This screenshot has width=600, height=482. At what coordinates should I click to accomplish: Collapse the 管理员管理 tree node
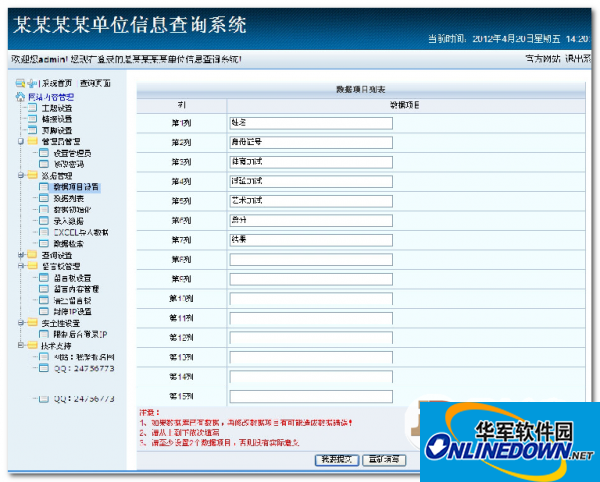[x=21, y=141]
